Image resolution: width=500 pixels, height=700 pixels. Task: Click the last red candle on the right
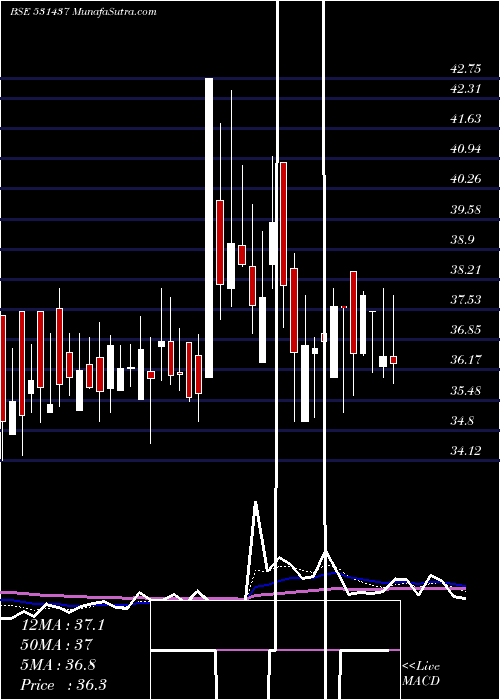pos(393,360)
